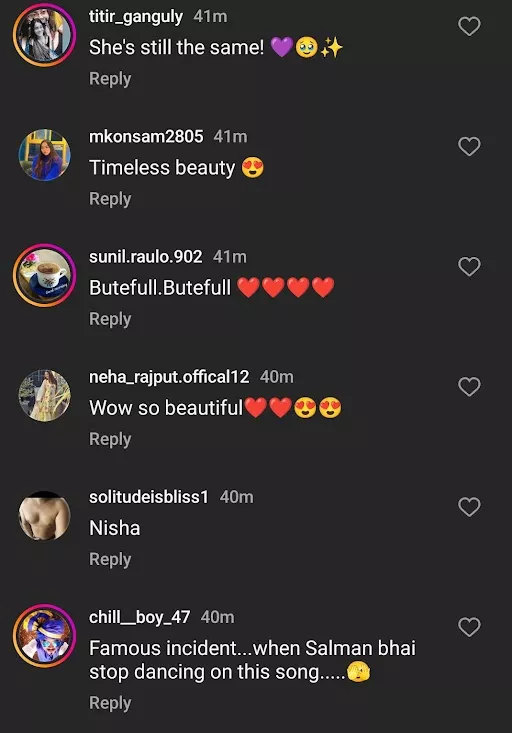Reply to 'She's still the same!' comment
Image resolution: width=512 pixels, height=733 pixels.
point(110,79)
